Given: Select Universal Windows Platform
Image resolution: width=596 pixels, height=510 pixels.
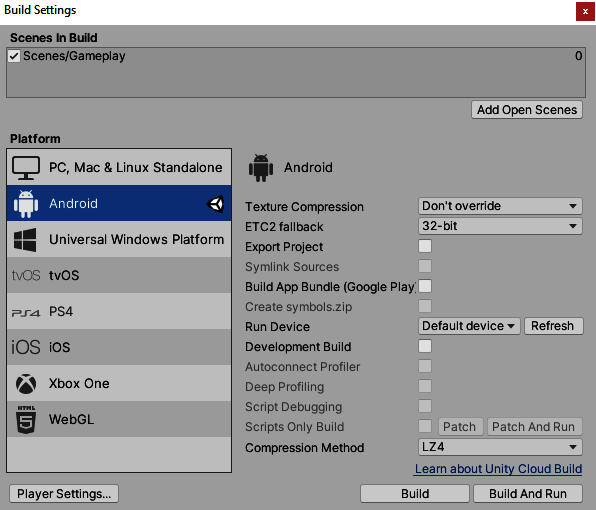Looking at the screenshot, I should coord(119,239).
